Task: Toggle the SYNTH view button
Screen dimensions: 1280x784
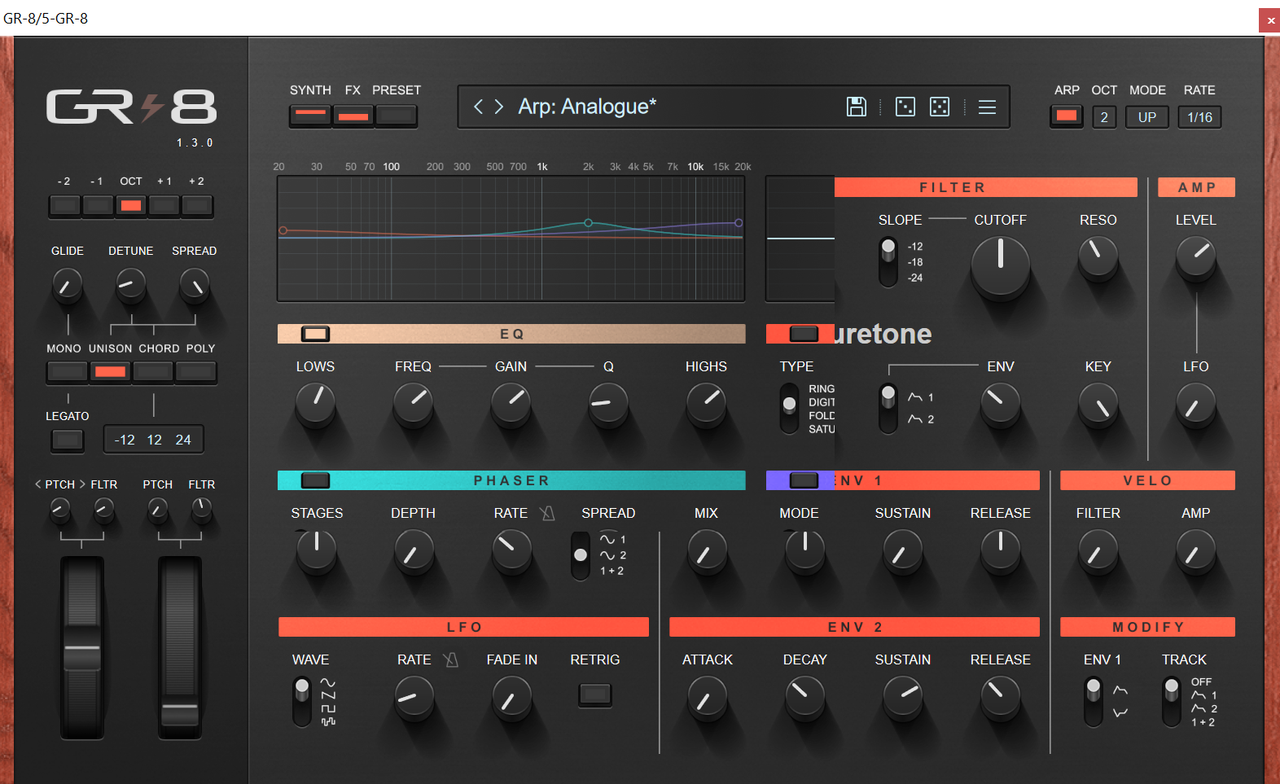Action: click(x=310, y=115)
